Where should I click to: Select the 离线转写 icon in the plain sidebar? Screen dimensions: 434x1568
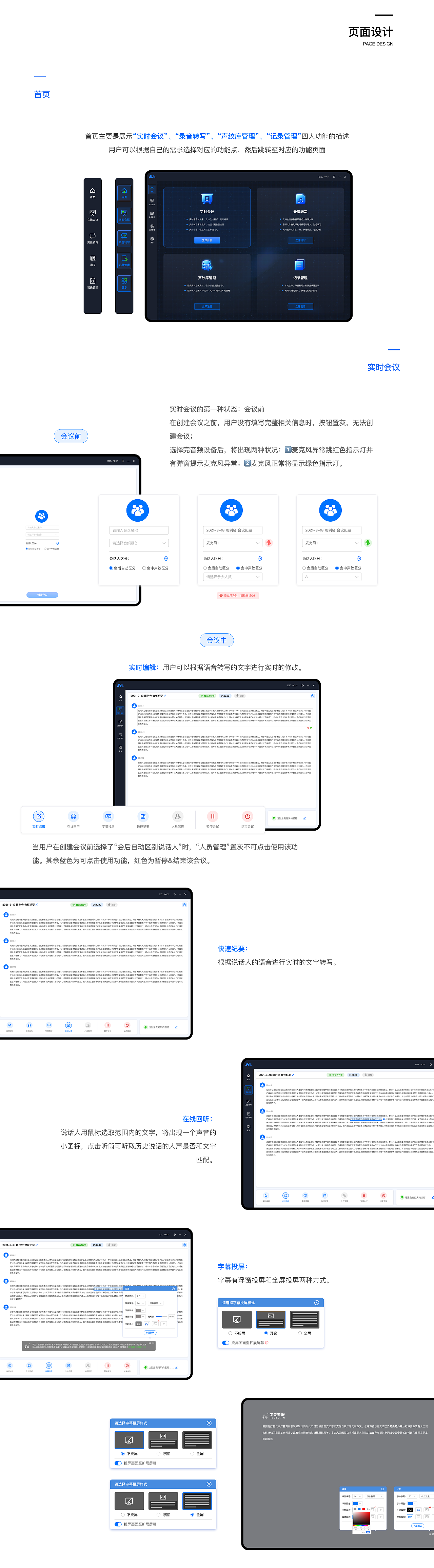pos(93,236)
